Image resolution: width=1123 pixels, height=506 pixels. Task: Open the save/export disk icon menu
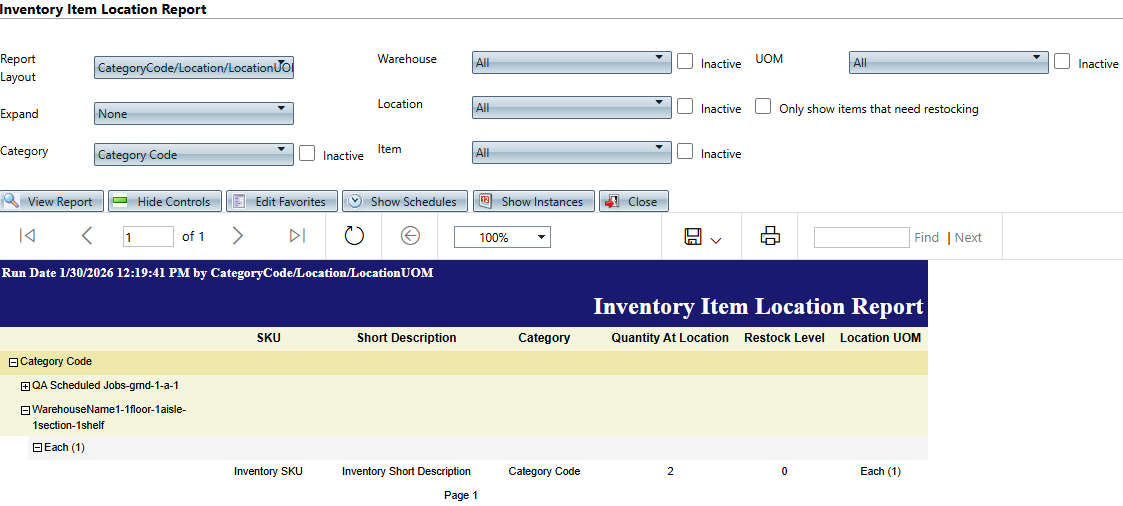click(x=702, y=237)
